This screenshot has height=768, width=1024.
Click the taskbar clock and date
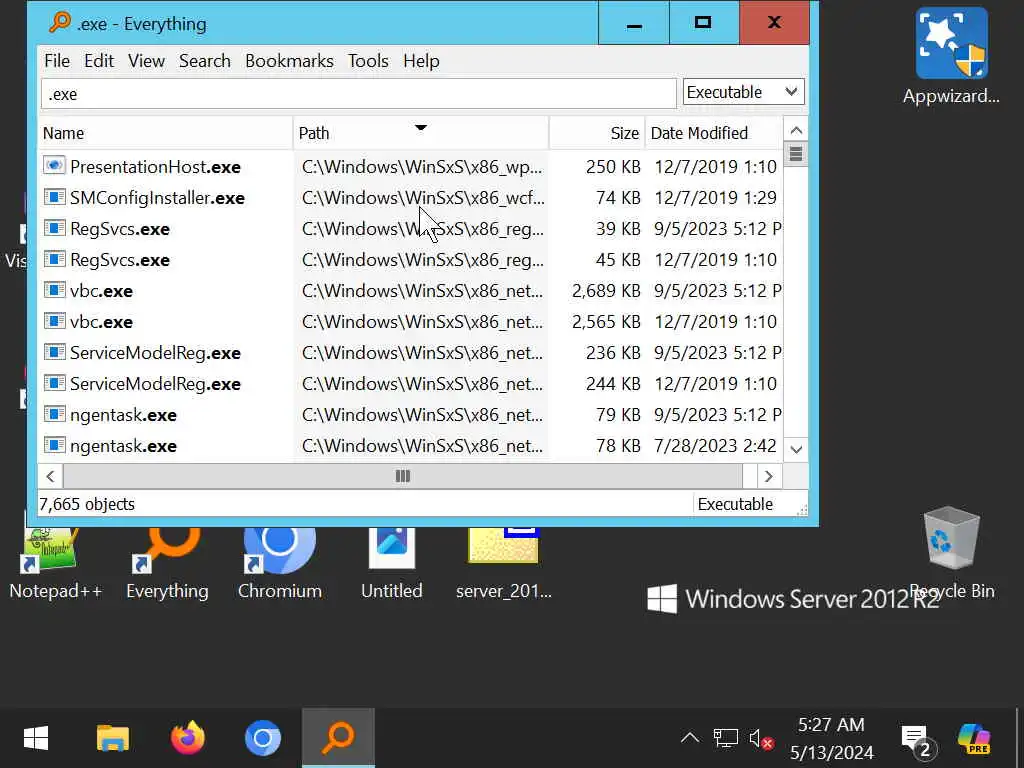click(x=831, y=739)
